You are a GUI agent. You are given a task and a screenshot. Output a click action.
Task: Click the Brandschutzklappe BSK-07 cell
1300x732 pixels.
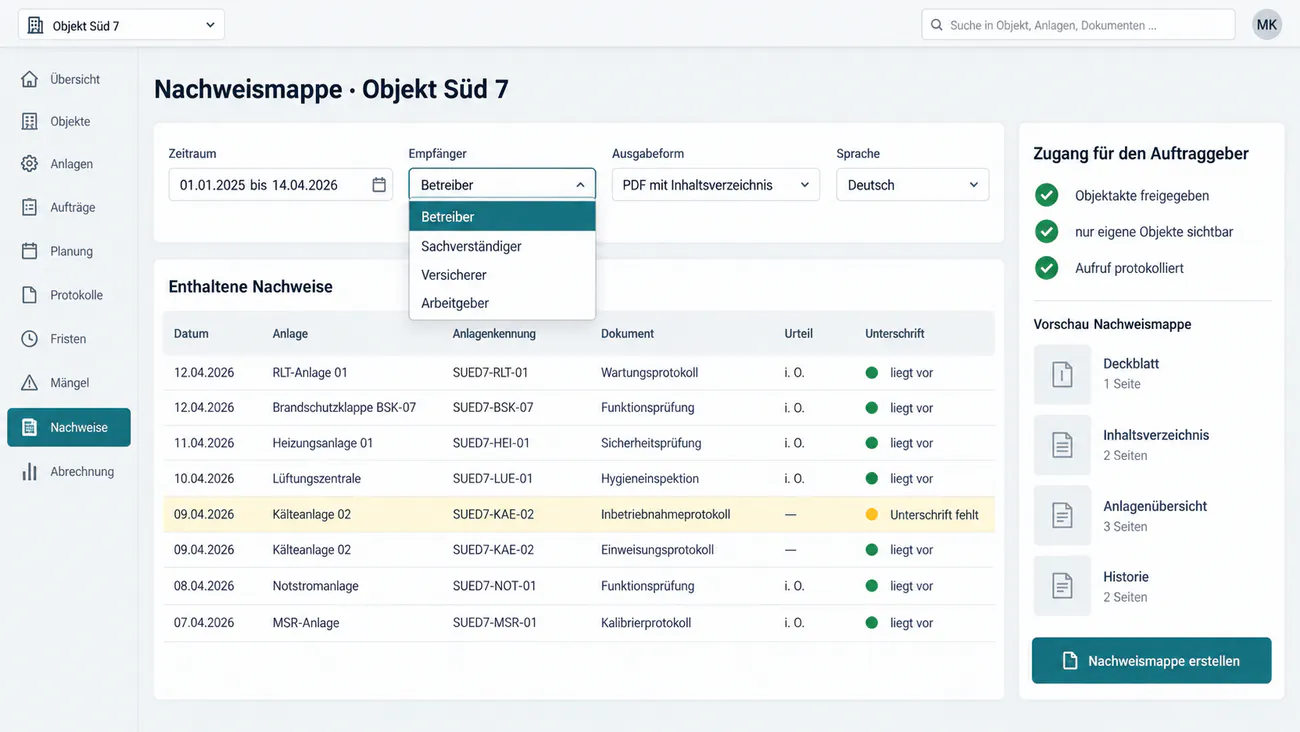(x=344, y=408)
